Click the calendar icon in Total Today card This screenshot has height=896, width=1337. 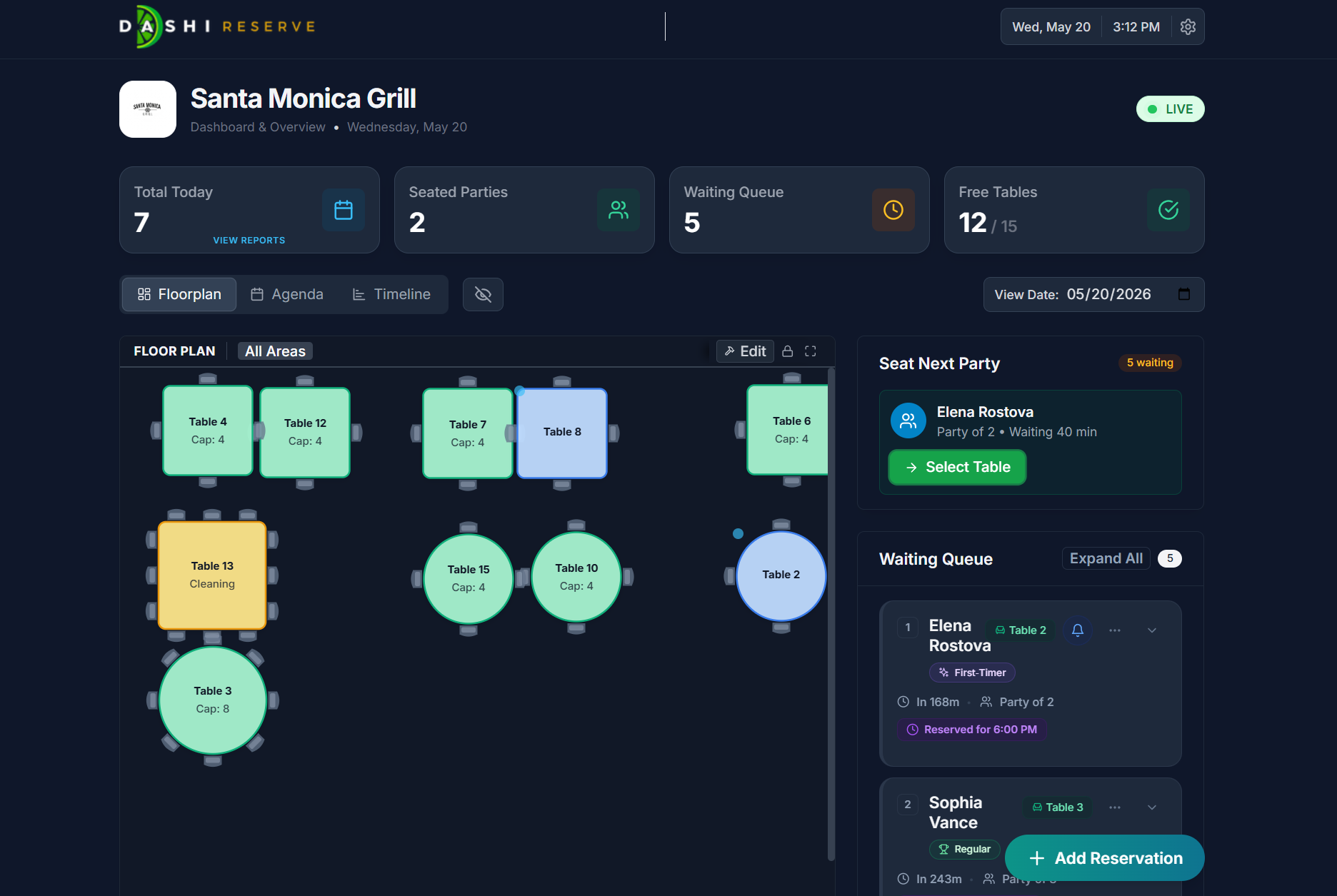tap(344, 210)
